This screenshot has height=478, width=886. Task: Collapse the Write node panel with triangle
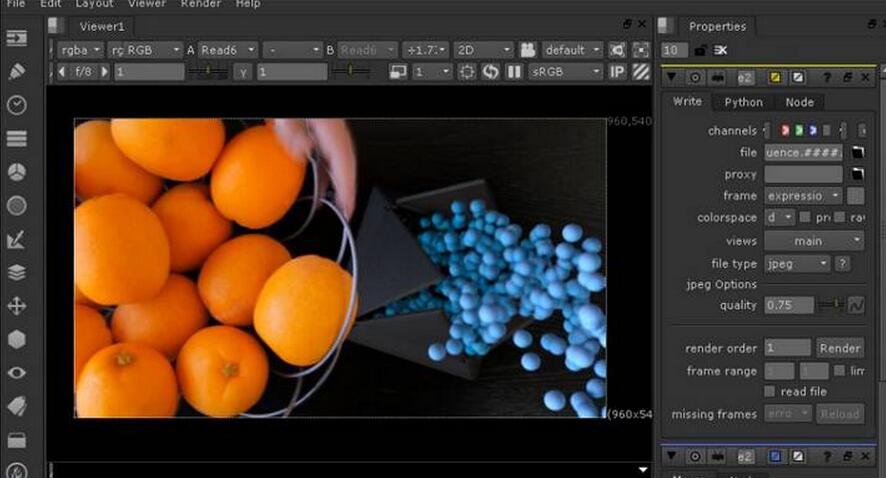click(671, 77)
